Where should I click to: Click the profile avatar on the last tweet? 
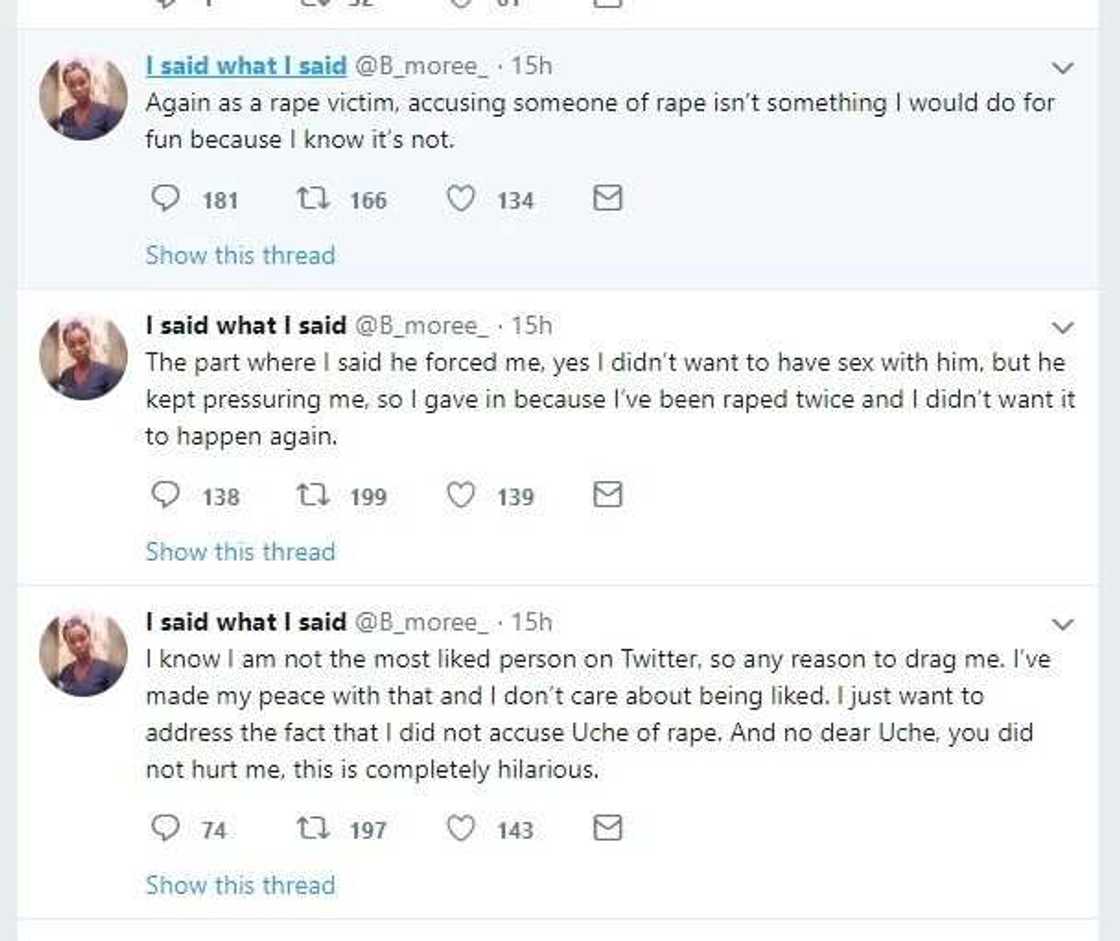point(83,654)
